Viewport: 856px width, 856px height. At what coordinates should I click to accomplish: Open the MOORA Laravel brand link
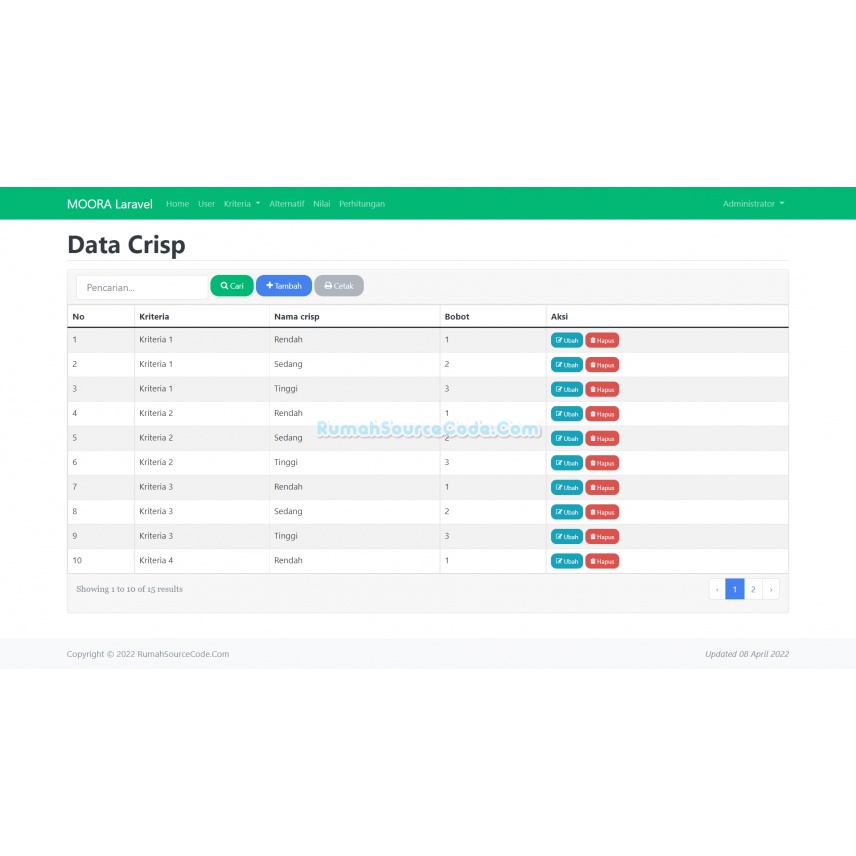click(x=110, y=204)
